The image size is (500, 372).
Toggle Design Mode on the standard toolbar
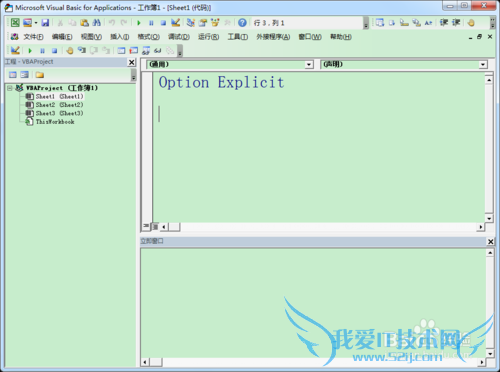coord(175,23)
